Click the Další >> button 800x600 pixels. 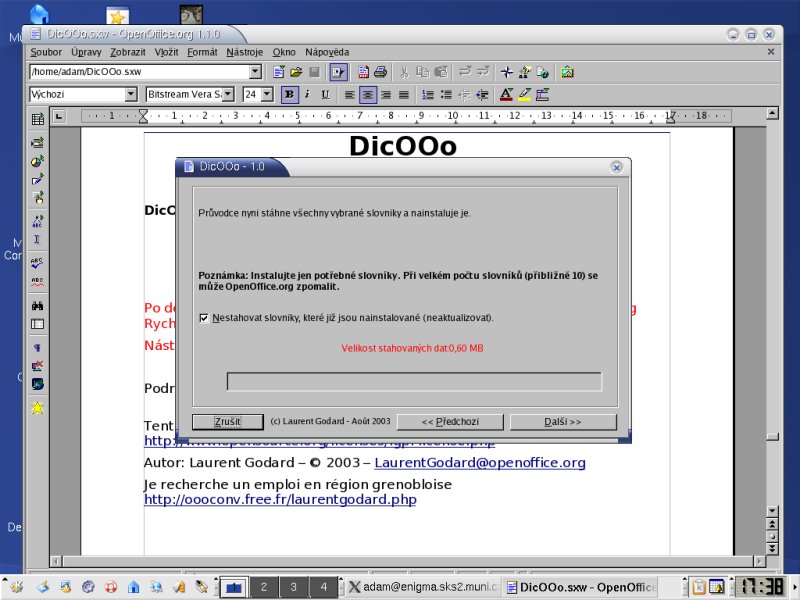click(563, 422)
